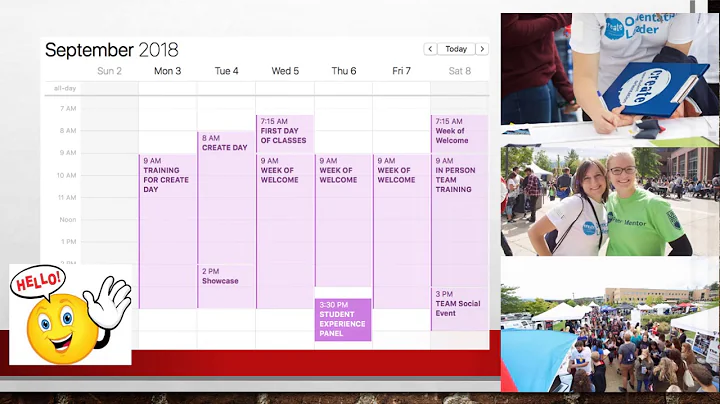720x404 pixels.
Task: Click the Noon time label
Action: (68, 220)
